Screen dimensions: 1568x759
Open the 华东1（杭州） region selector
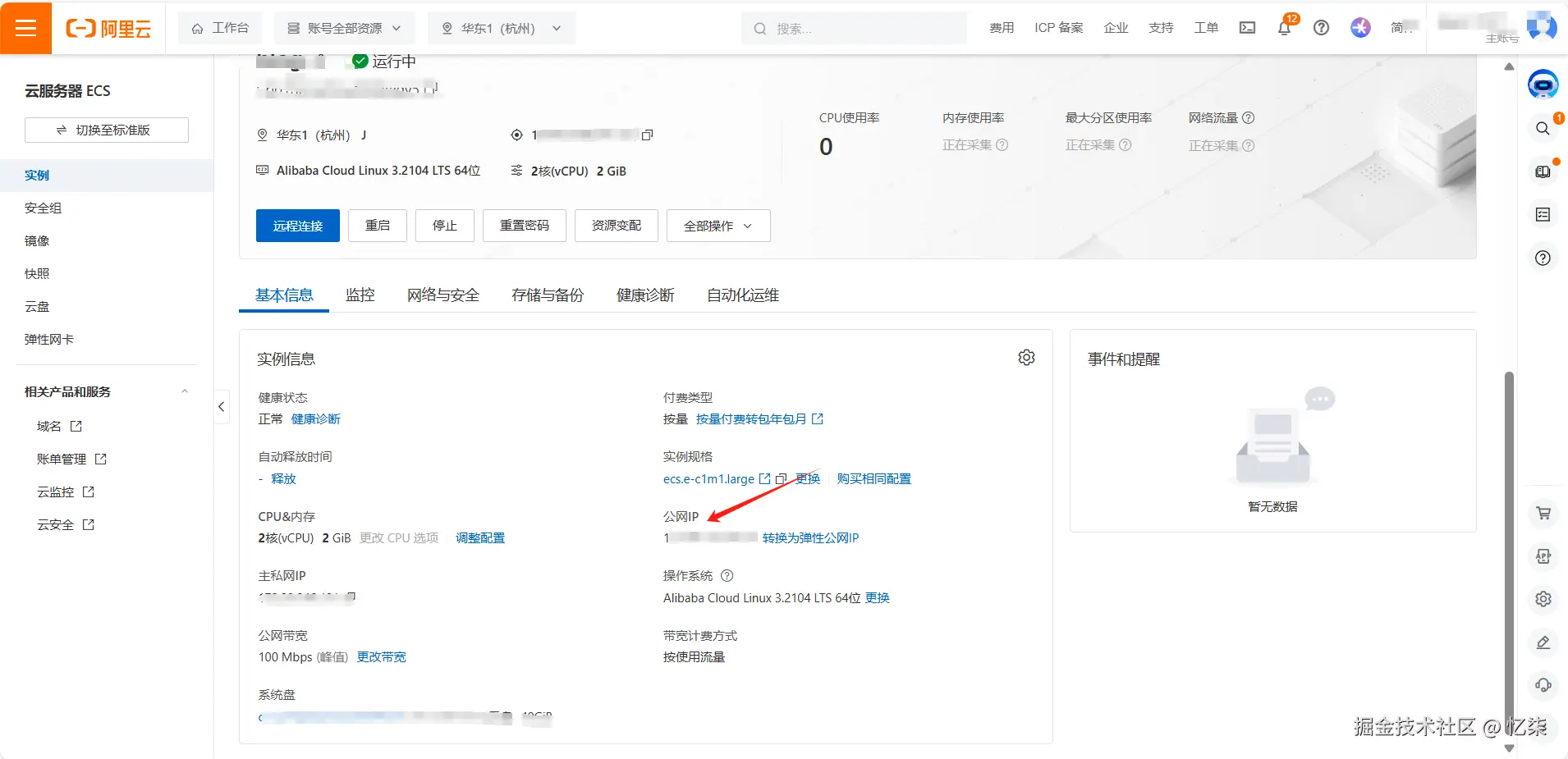click(x=501, y=28)
